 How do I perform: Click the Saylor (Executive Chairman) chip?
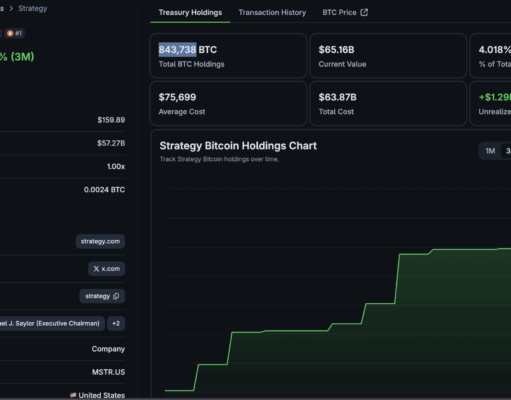(x=51, y=323)
